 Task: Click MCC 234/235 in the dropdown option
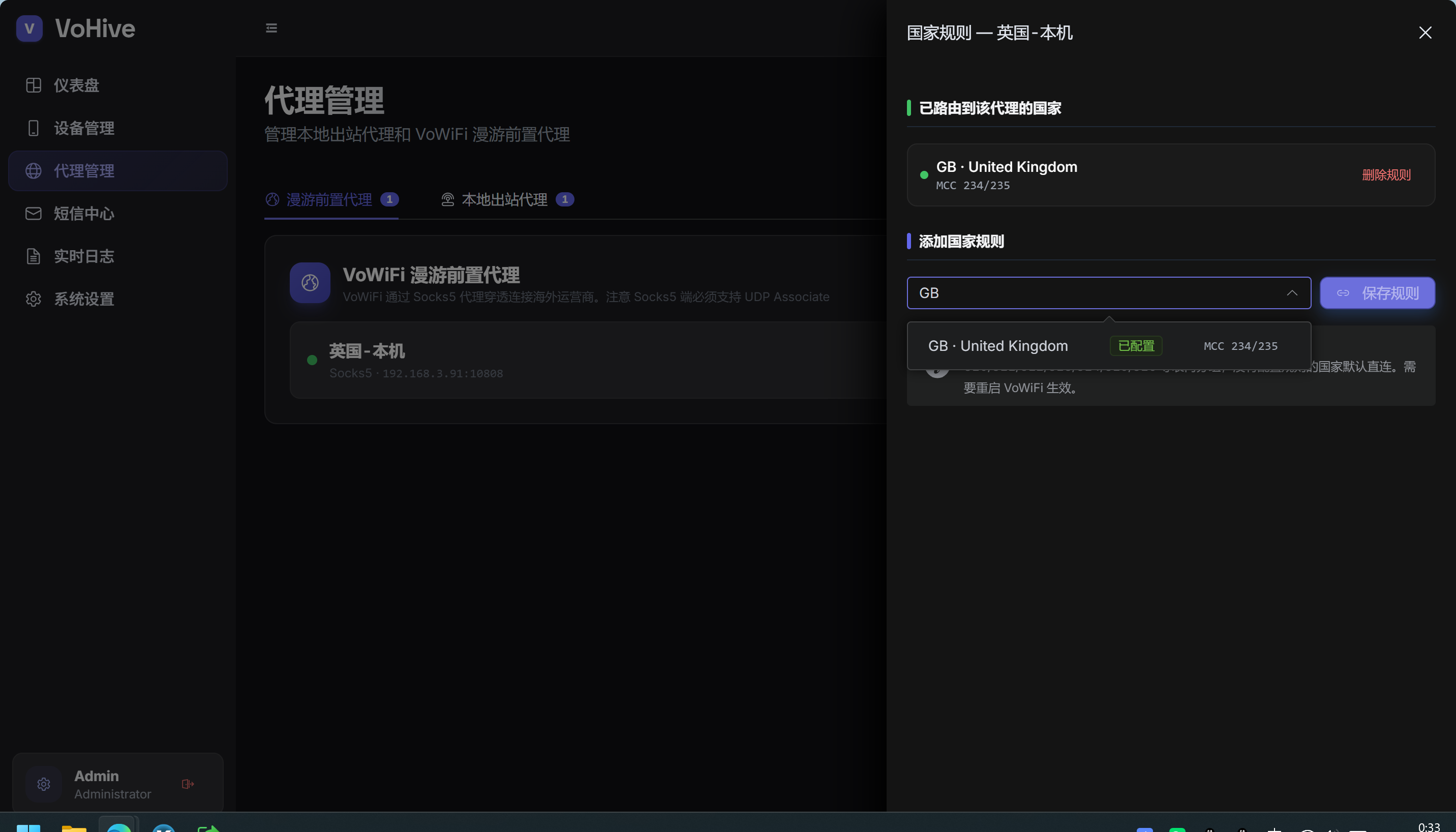pyautogui.click(x=1240, y=346)
